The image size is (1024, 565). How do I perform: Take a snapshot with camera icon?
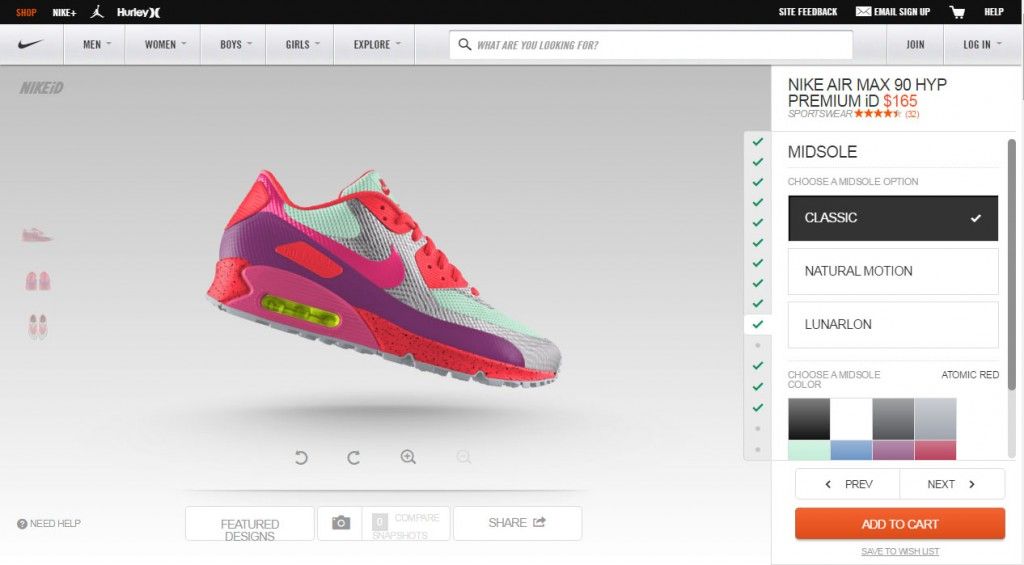341,523
